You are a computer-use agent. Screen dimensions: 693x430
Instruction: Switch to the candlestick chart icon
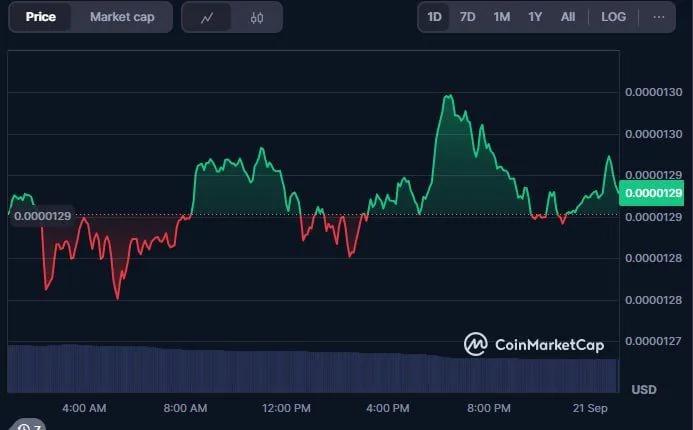(x=257, y=17)
